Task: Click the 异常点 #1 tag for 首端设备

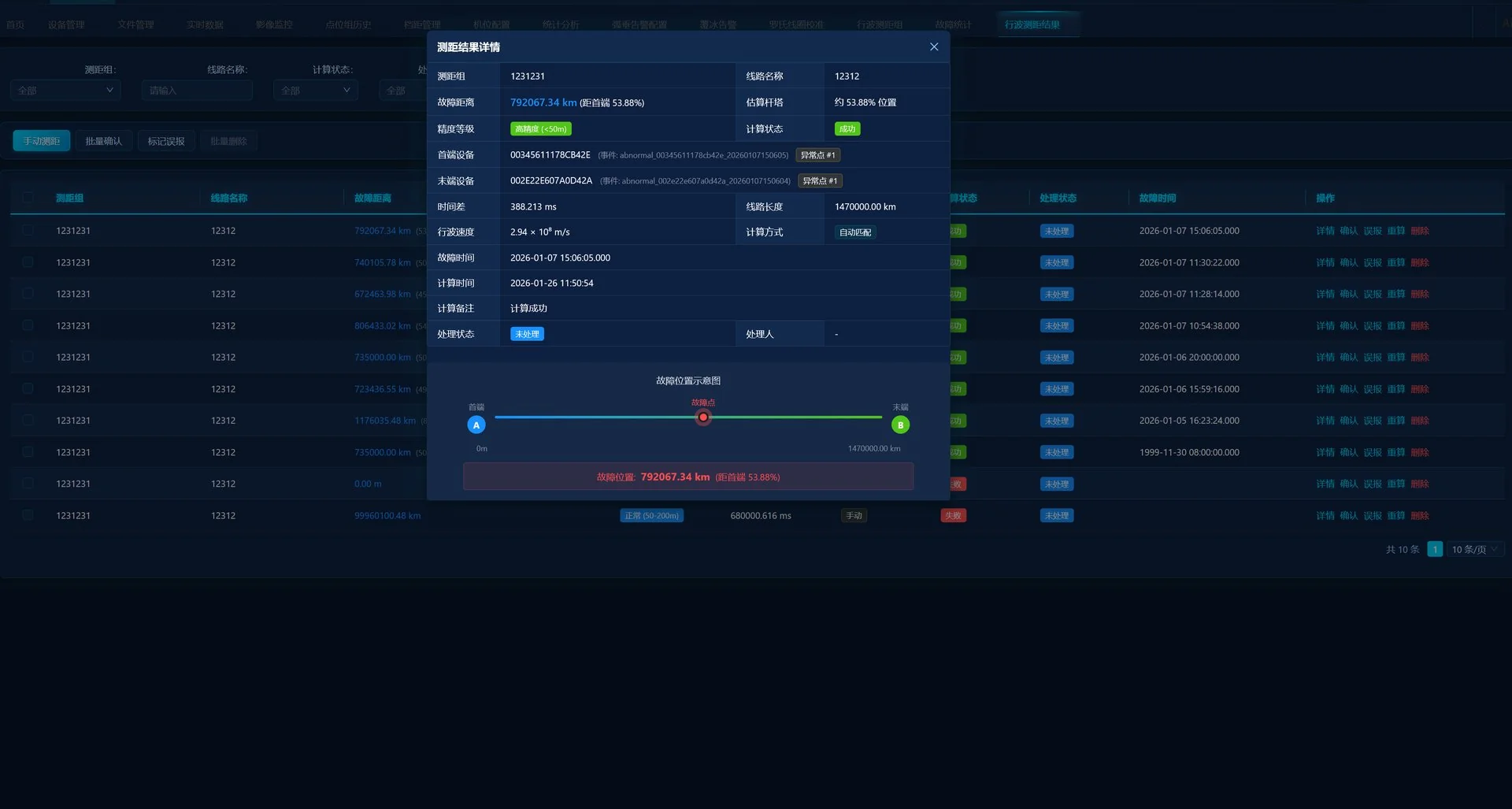Action: tap(817, 155)
